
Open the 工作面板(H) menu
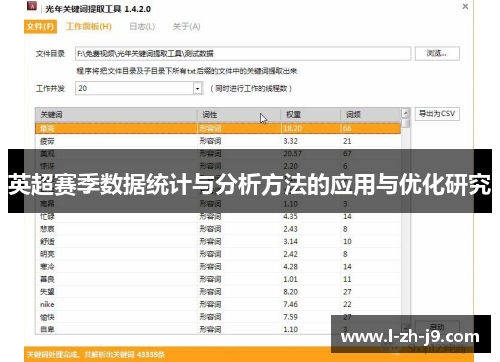(x=89, y=26)
